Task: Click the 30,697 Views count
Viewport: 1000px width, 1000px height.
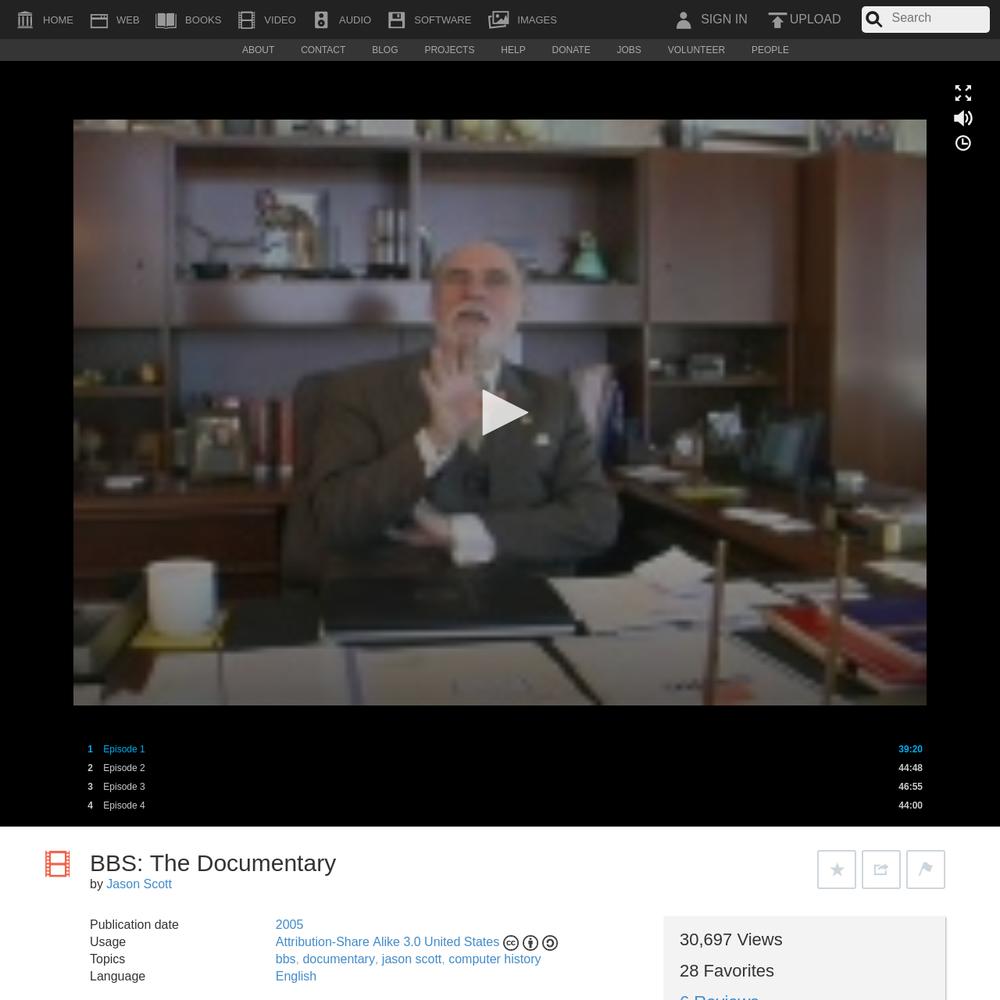Action: (x=731, y=939)
